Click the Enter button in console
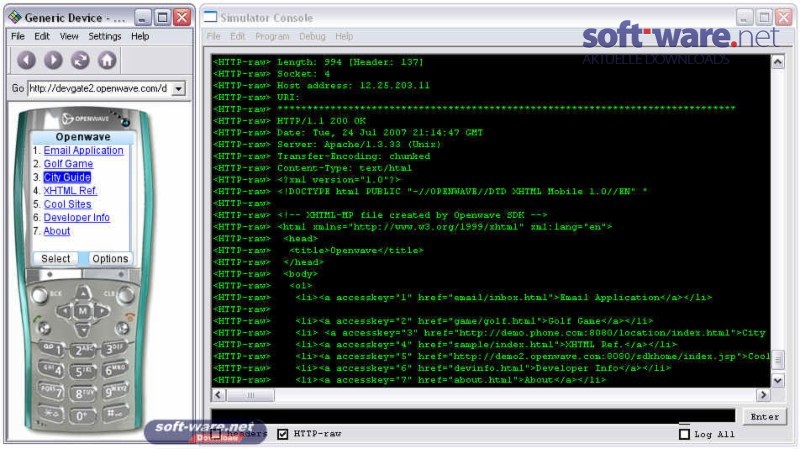The width and height of the screenshot is (800, 449). (x=764, y=417)
